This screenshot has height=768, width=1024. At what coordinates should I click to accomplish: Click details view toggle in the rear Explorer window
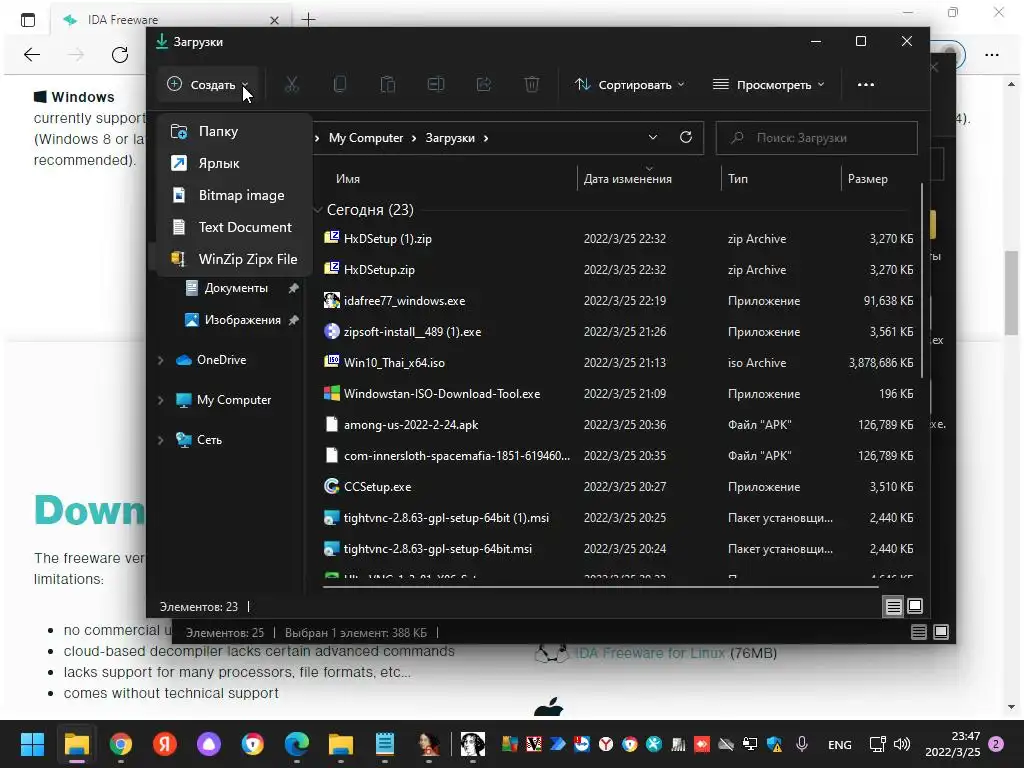919,632
